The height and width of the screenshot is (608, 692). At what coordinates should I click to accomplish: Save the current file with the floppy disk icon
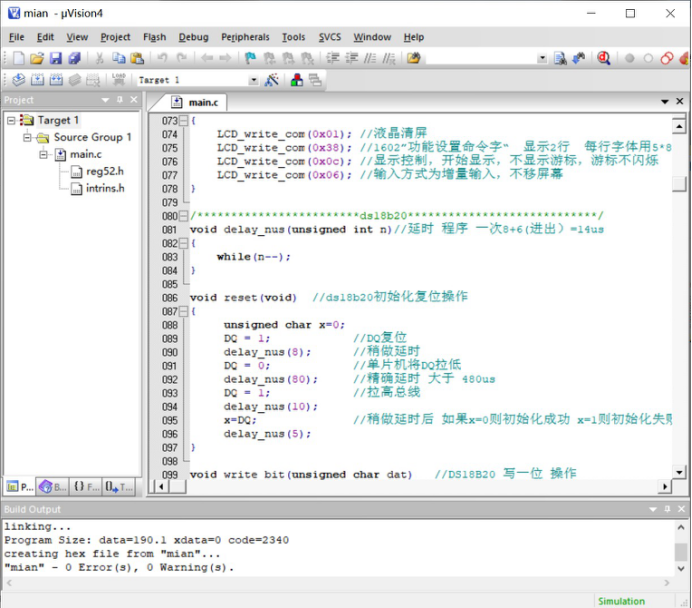click(x=56, y=58)
